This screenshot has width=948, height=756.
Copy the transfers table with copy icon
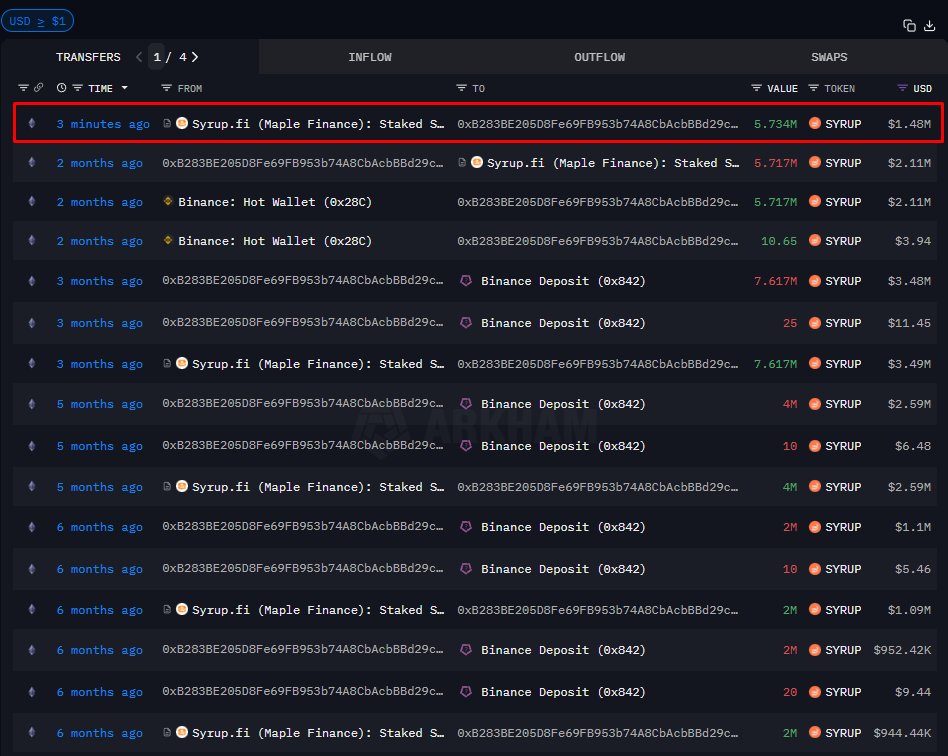(x=909, y=25)
